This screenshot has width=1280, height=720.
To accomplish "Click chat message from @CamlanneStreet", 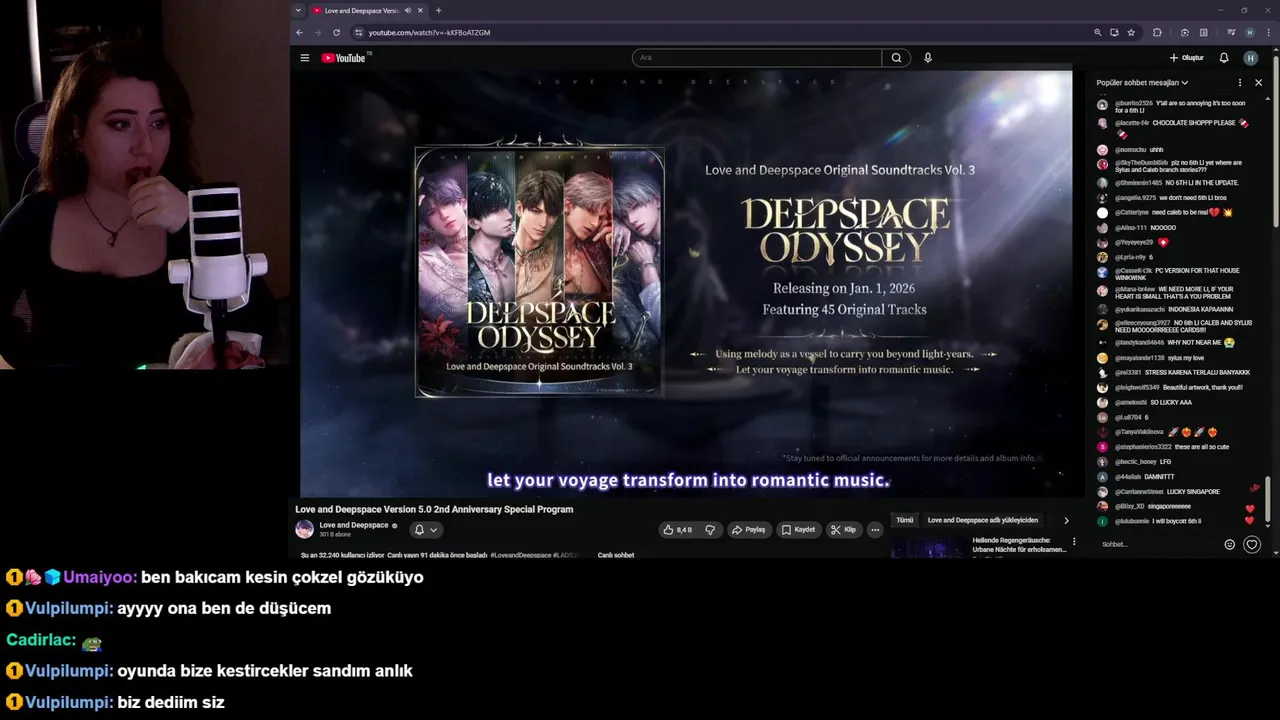I will [1159, 492].
